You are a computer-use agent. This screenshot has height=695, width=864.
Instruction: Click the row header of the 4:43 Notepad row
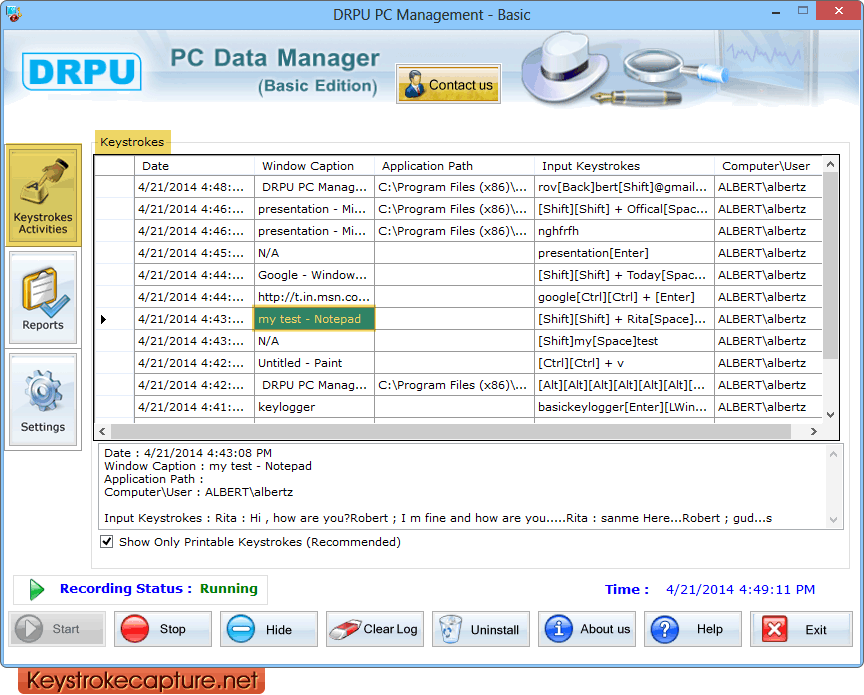(115, 319)
